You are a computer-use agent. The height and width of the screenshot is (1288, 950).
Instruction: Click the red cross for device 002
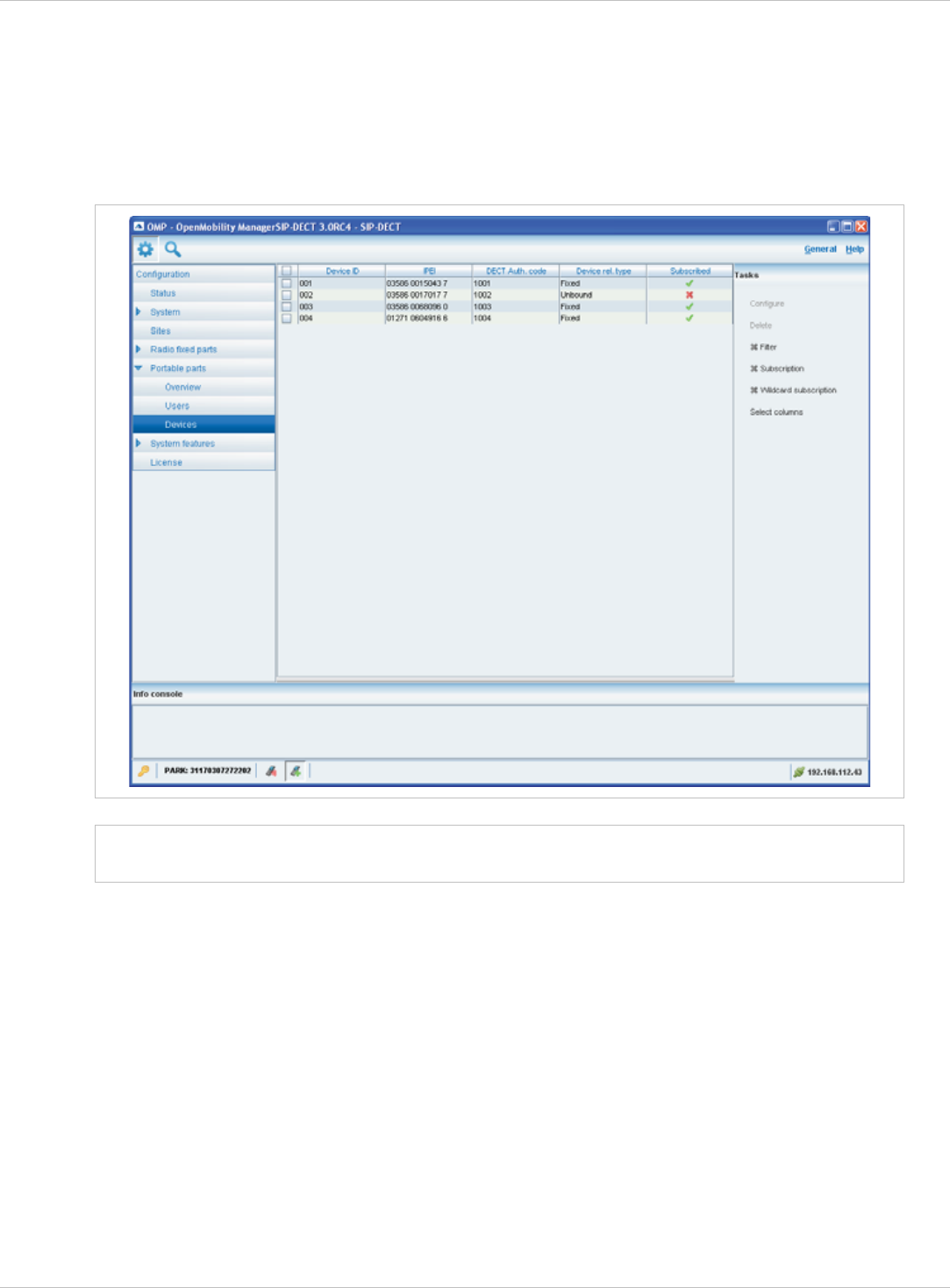click(x=689, y=295)
